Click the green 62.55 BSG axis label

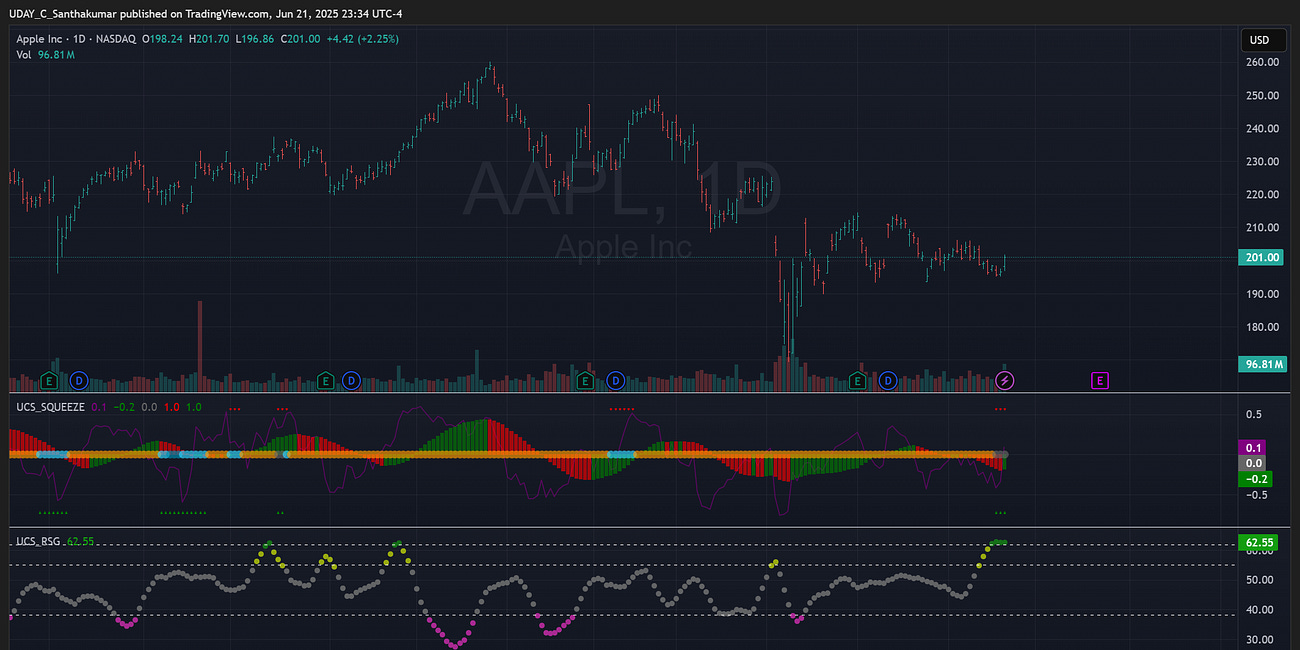(x=1257, y=544)
